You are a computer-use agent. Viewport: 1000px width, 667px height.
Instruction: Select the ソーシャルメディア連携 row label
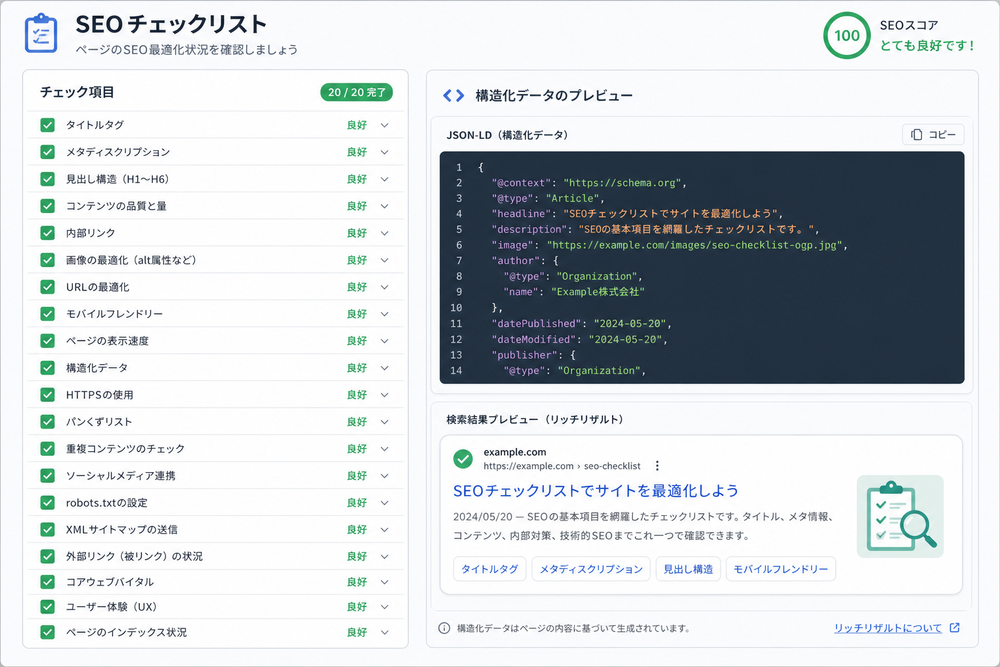click(x=121, y=476)
